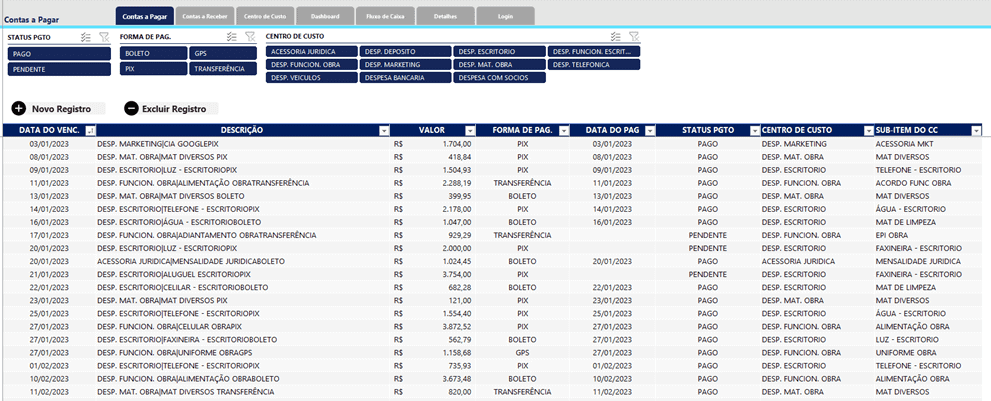
Task: Select due date cell 17/01/2023
Action: [x=48, y=235]
